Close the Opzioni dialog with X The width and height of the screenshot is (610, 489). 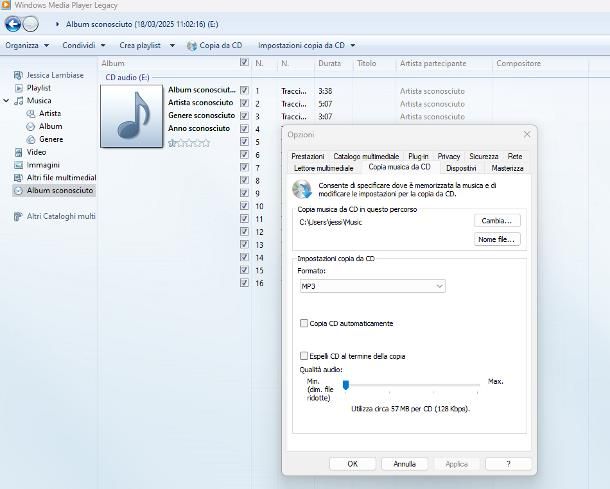point(527,135)
